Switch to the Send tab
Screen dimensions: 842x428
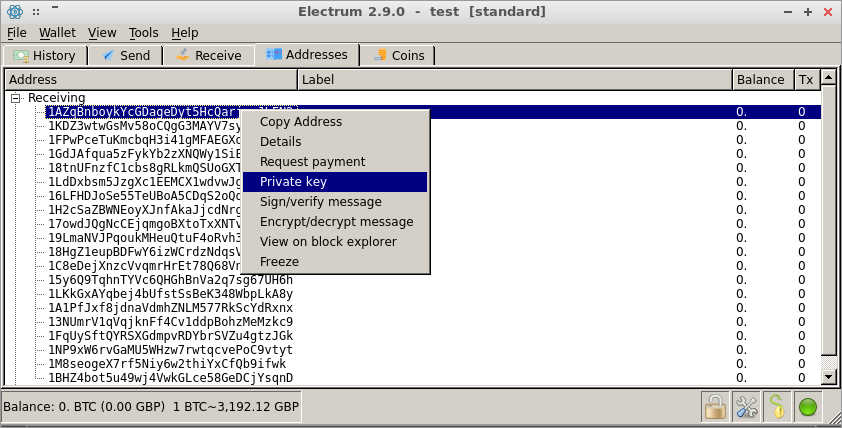126,55
